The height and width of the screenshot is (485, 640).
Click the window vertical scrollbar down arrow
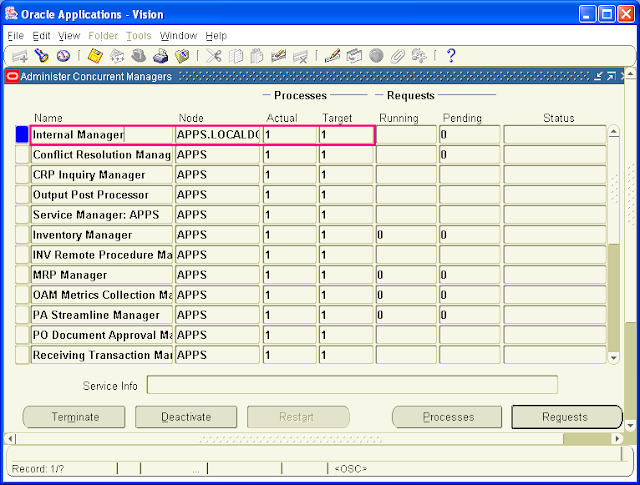point(630,426)
